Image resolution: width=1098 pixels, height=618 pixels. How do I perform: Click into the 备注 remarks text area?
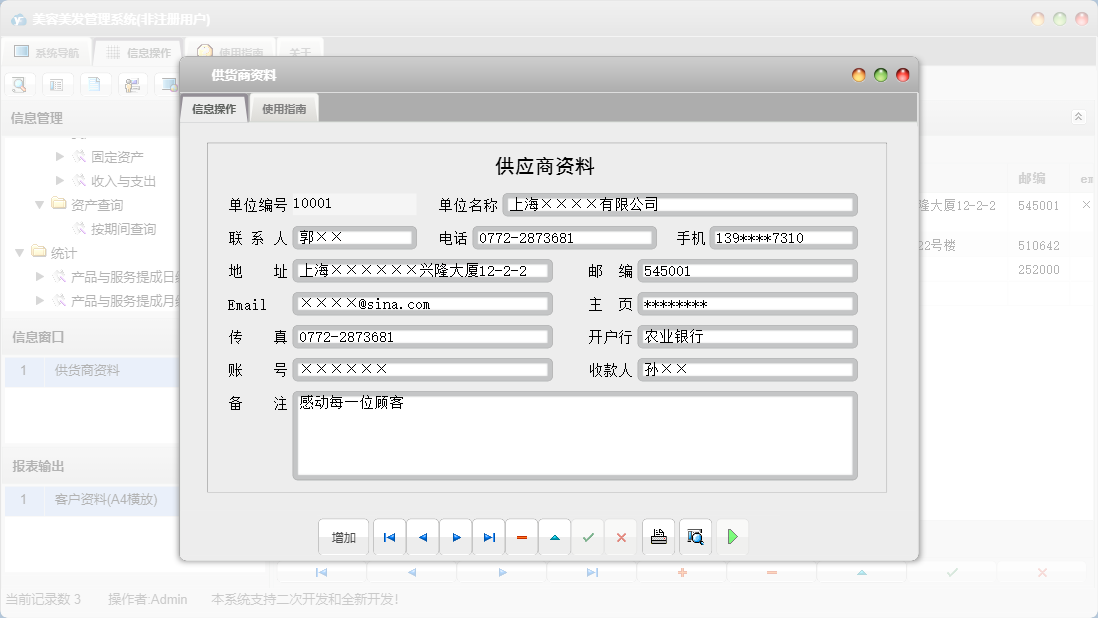575,435
